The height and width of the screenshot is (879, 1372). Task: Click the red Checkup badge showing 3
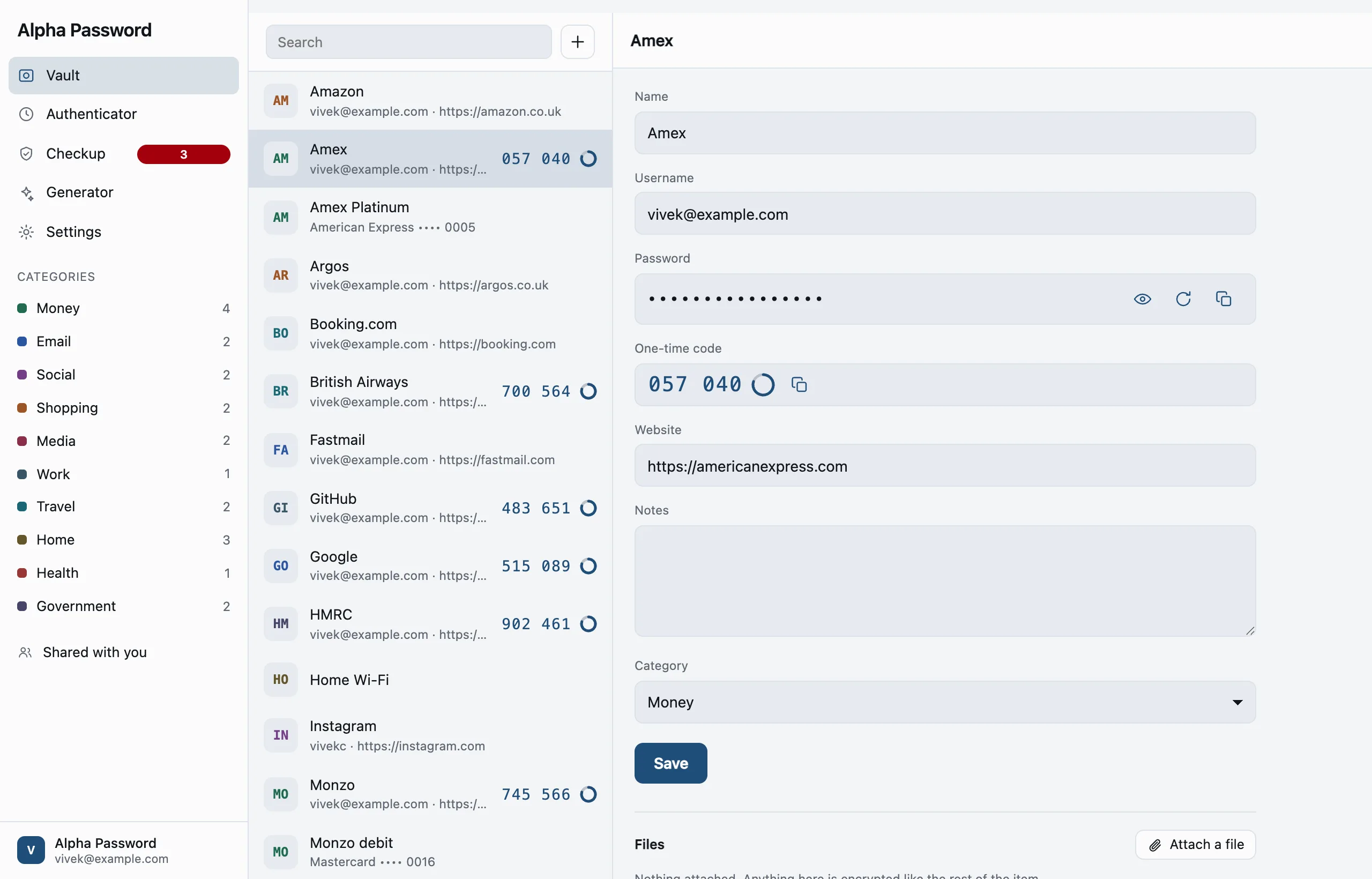coord(183,154)
